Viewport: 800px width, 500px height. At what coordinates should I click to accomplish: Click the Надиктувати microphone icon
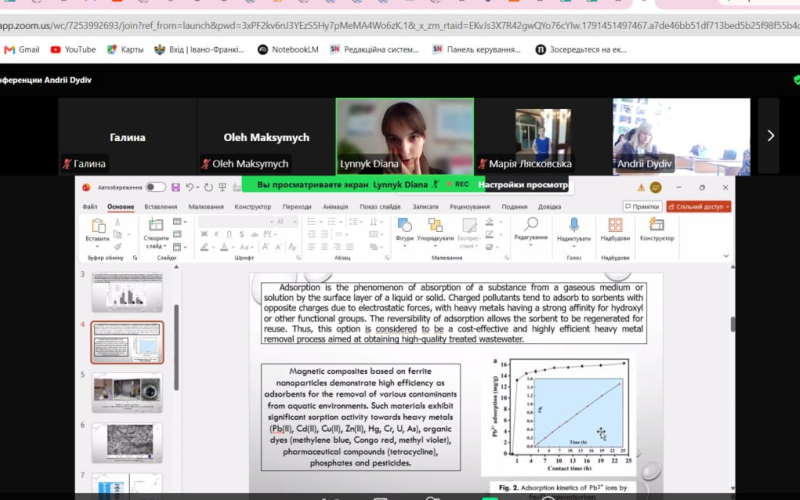574,225
